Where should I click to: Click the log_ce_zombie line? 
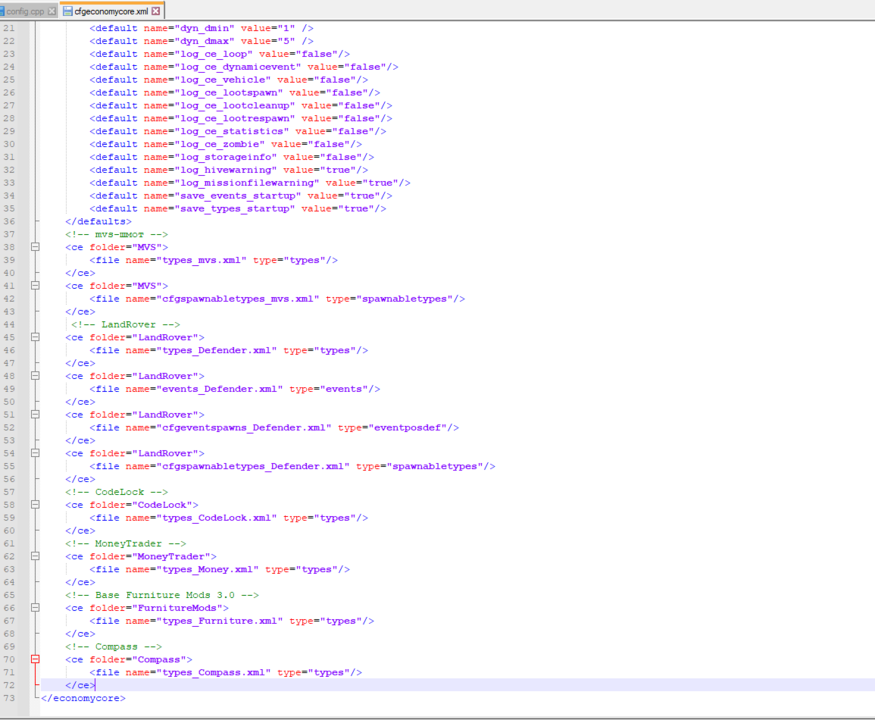click(226, 144)
